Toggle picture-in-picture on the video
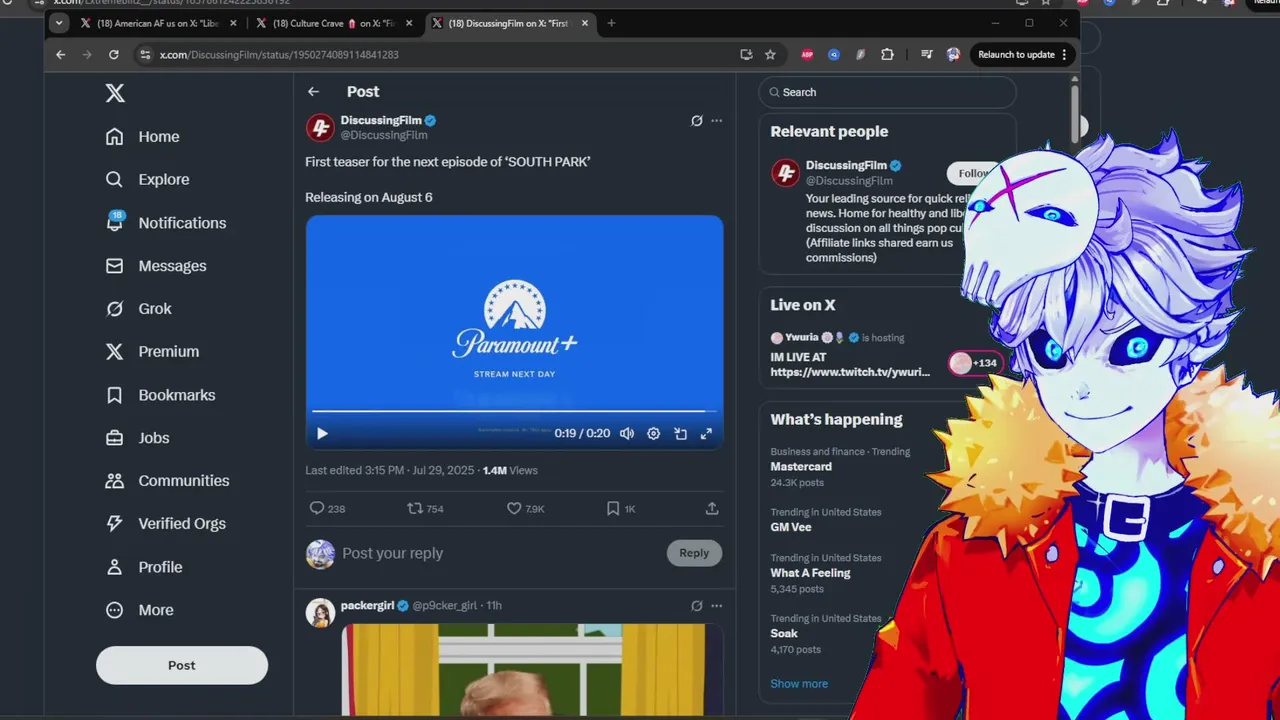This screenshot has height=720, width=1280. [x=680, y=434]
